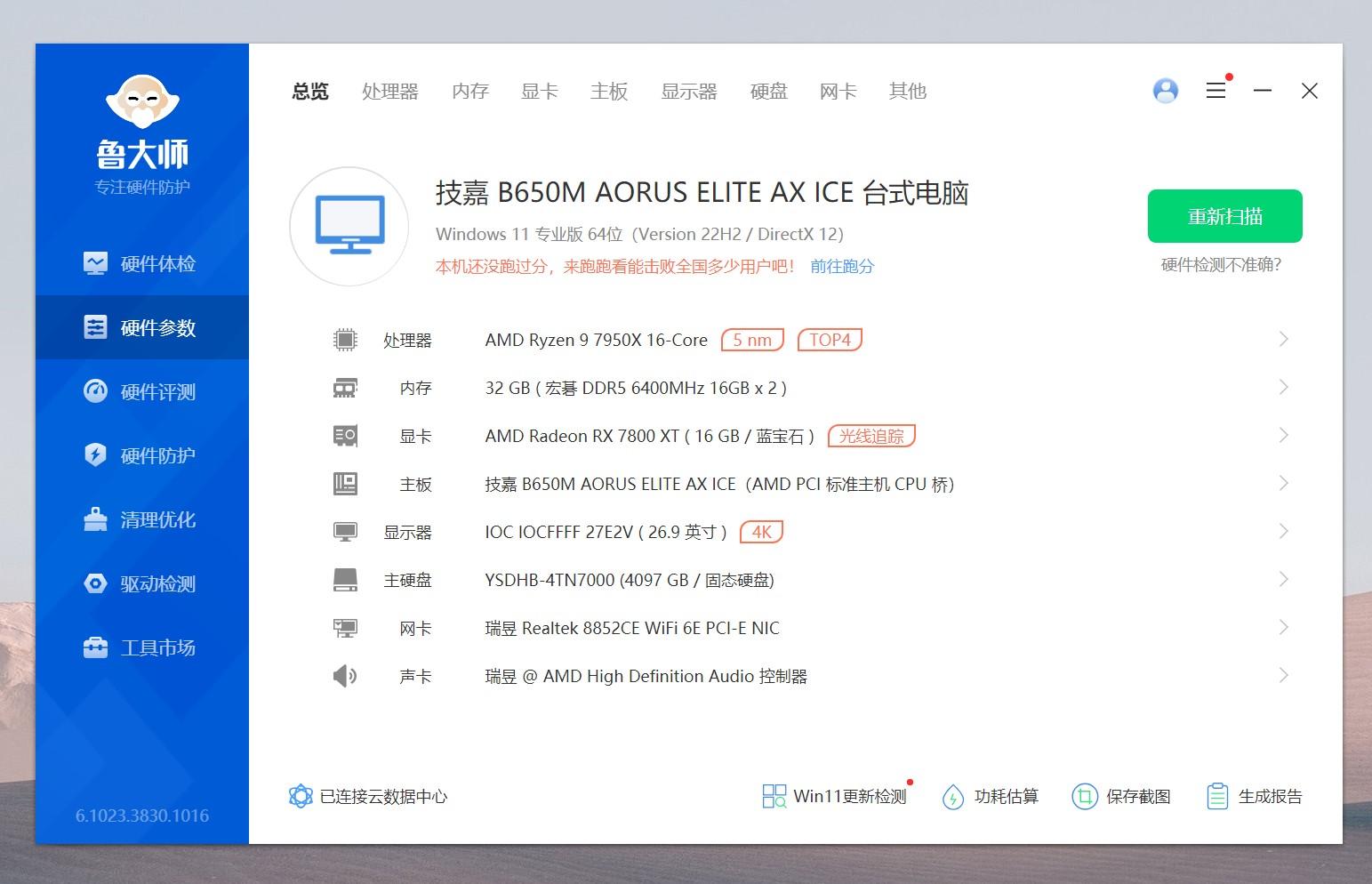Expand 处理器 row details chevron
1372x884 pixels.
coord(1283,339)
